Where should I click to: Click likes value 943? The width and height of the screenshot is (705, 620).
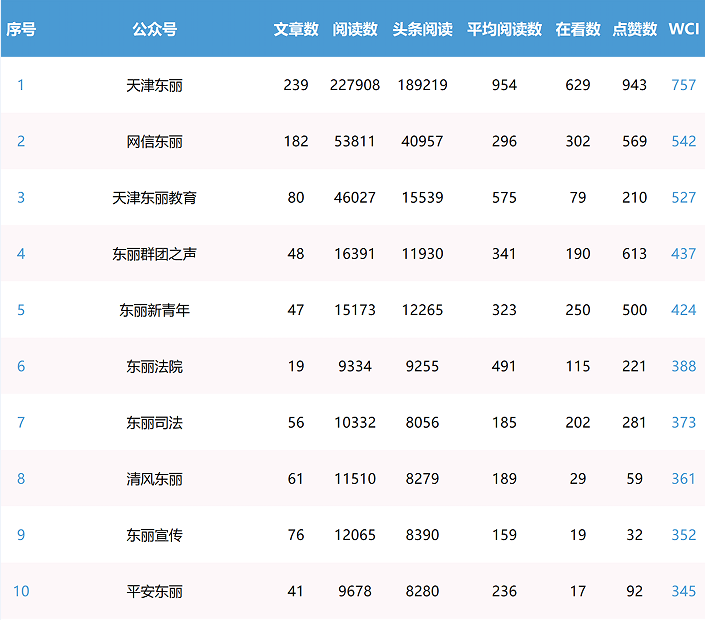(x=634, y=85)
